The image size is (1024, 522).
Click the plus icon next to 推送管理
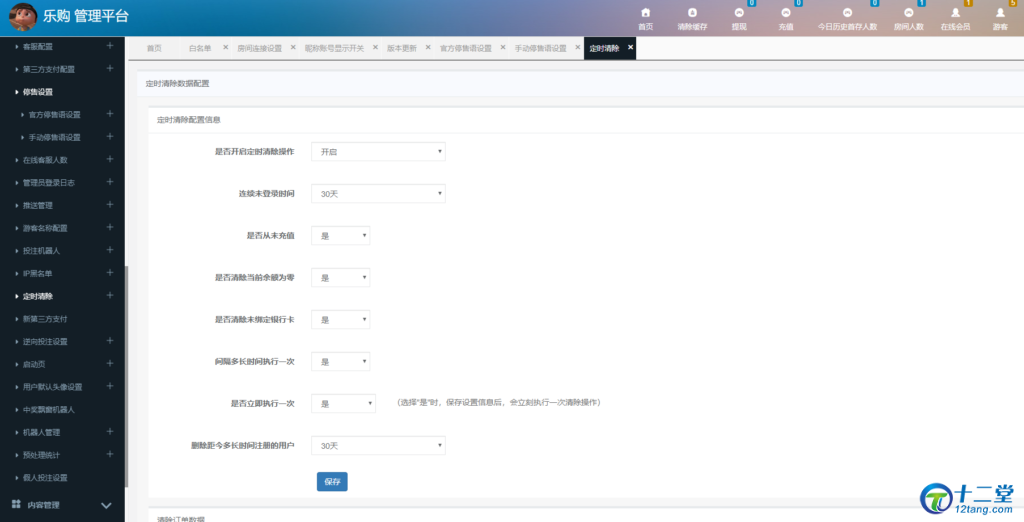pyautogui.click(x=110, y=204)
